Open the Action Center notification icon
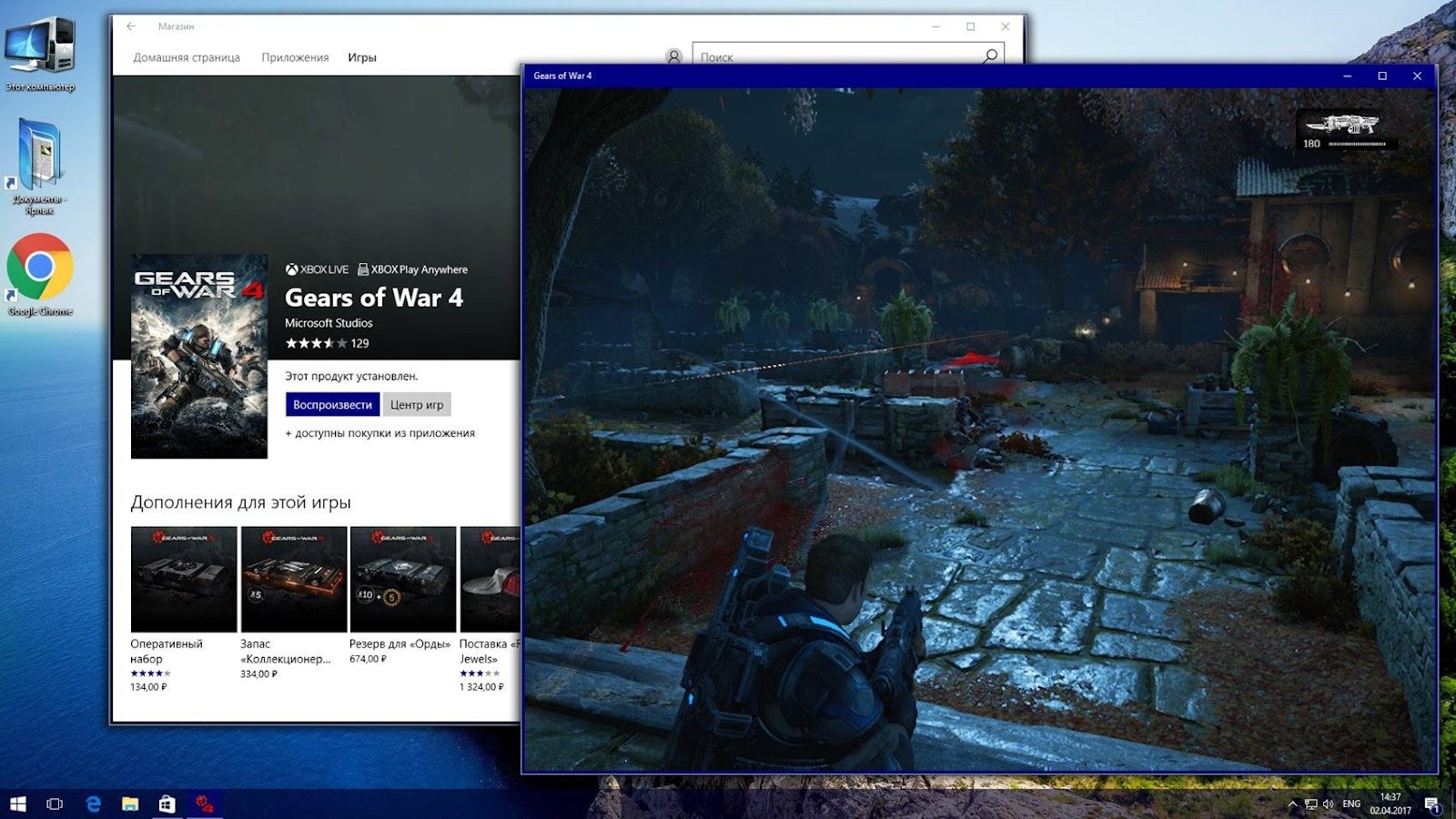 pyautogui.click(x=1432, y=804)
